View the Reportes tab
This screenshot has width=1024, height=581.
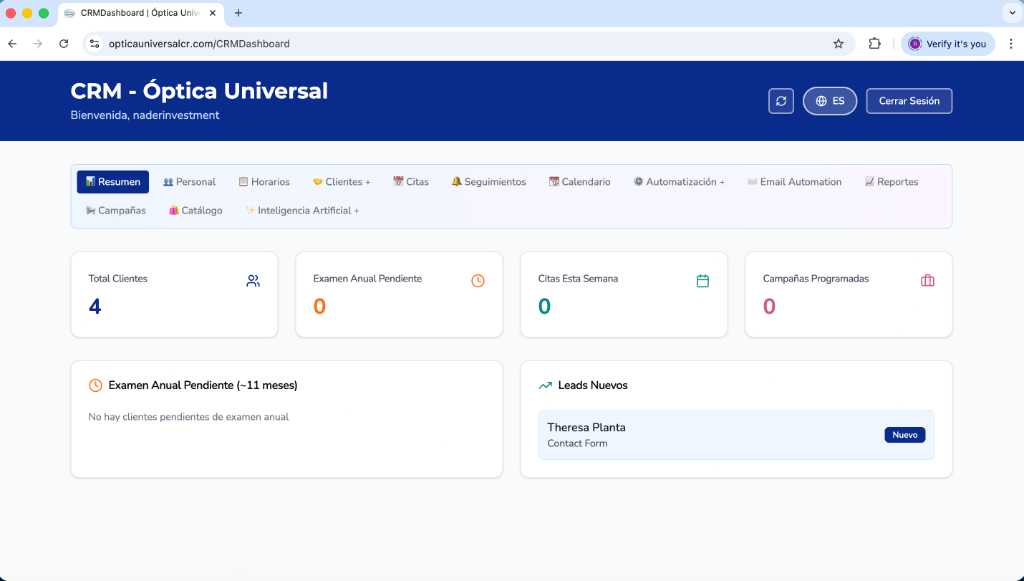pyautogui.click(x=891, y=181)
